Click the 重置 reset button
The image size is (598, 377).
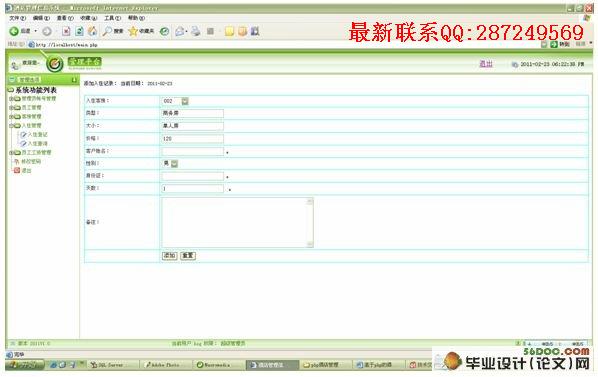tap(188, 256)
